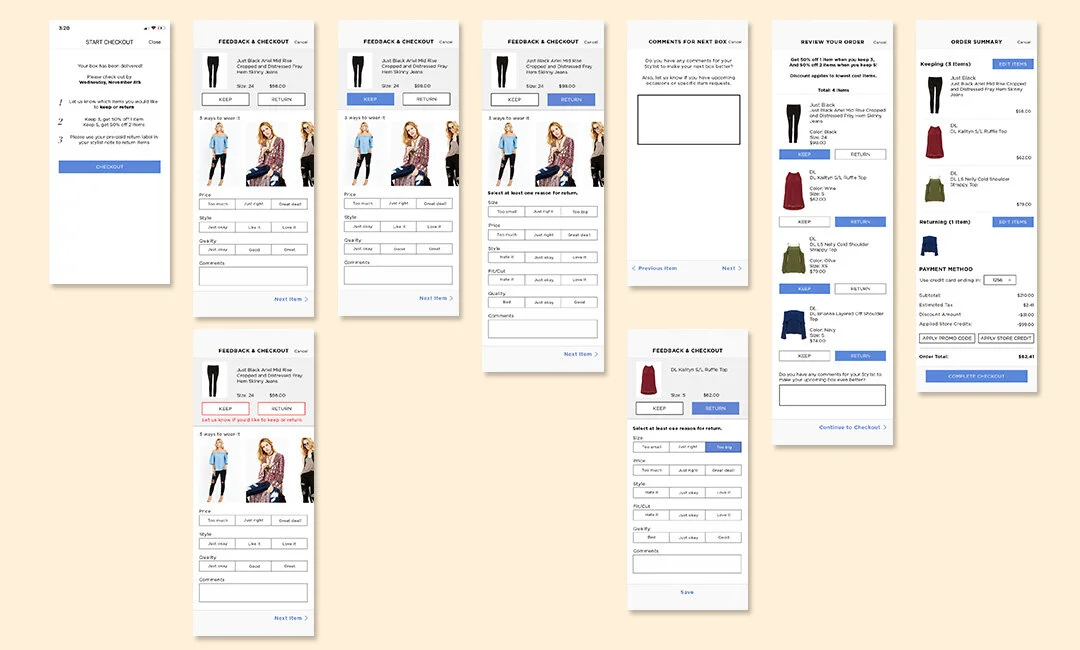Click Next on Comments For Next Box screen
Viewport: 1080px width, 650px height.
731,268
